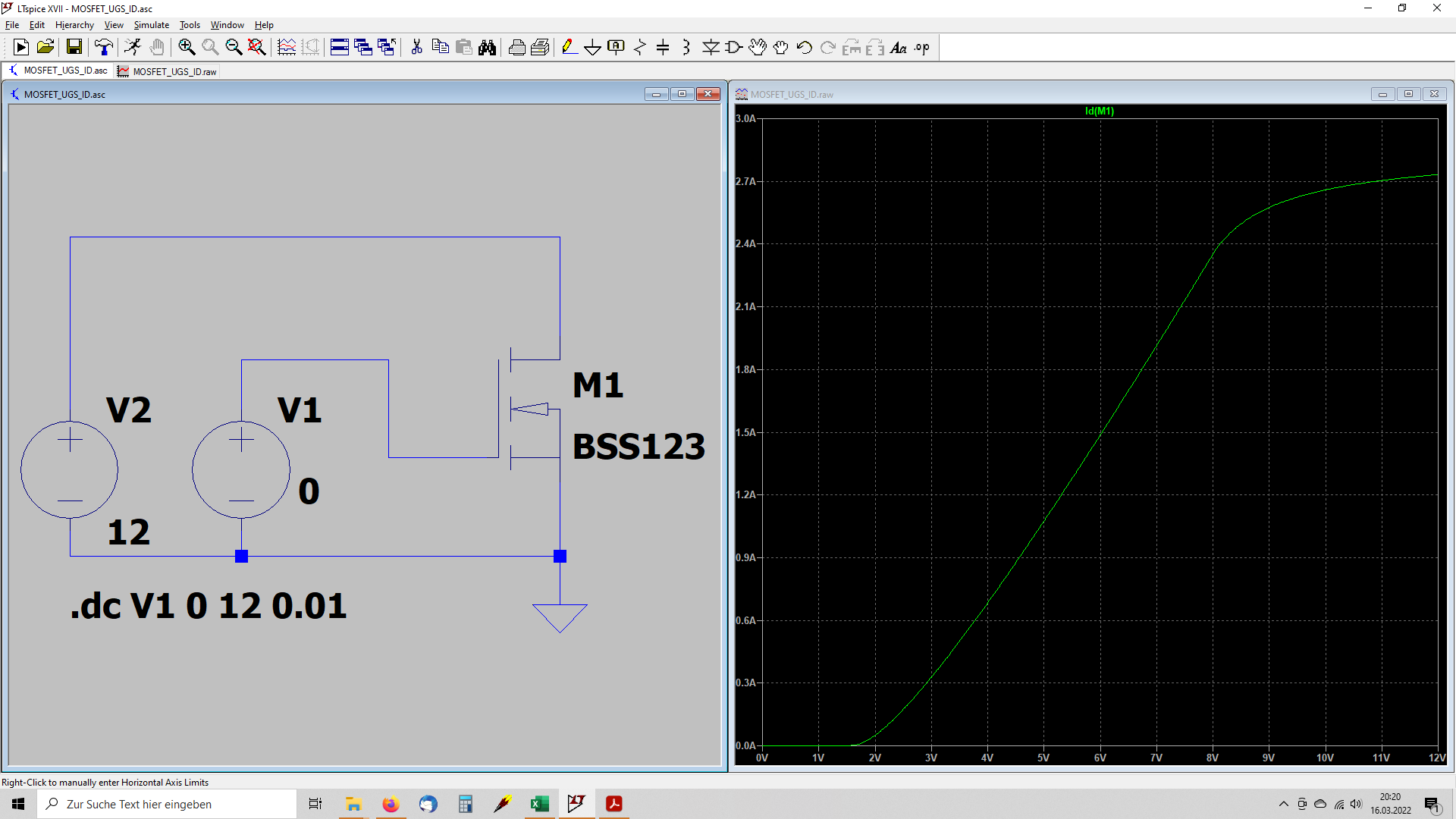Screen dimensions: 1456x819
Task: Open the Simulate menu
Action: pos(152,25)
